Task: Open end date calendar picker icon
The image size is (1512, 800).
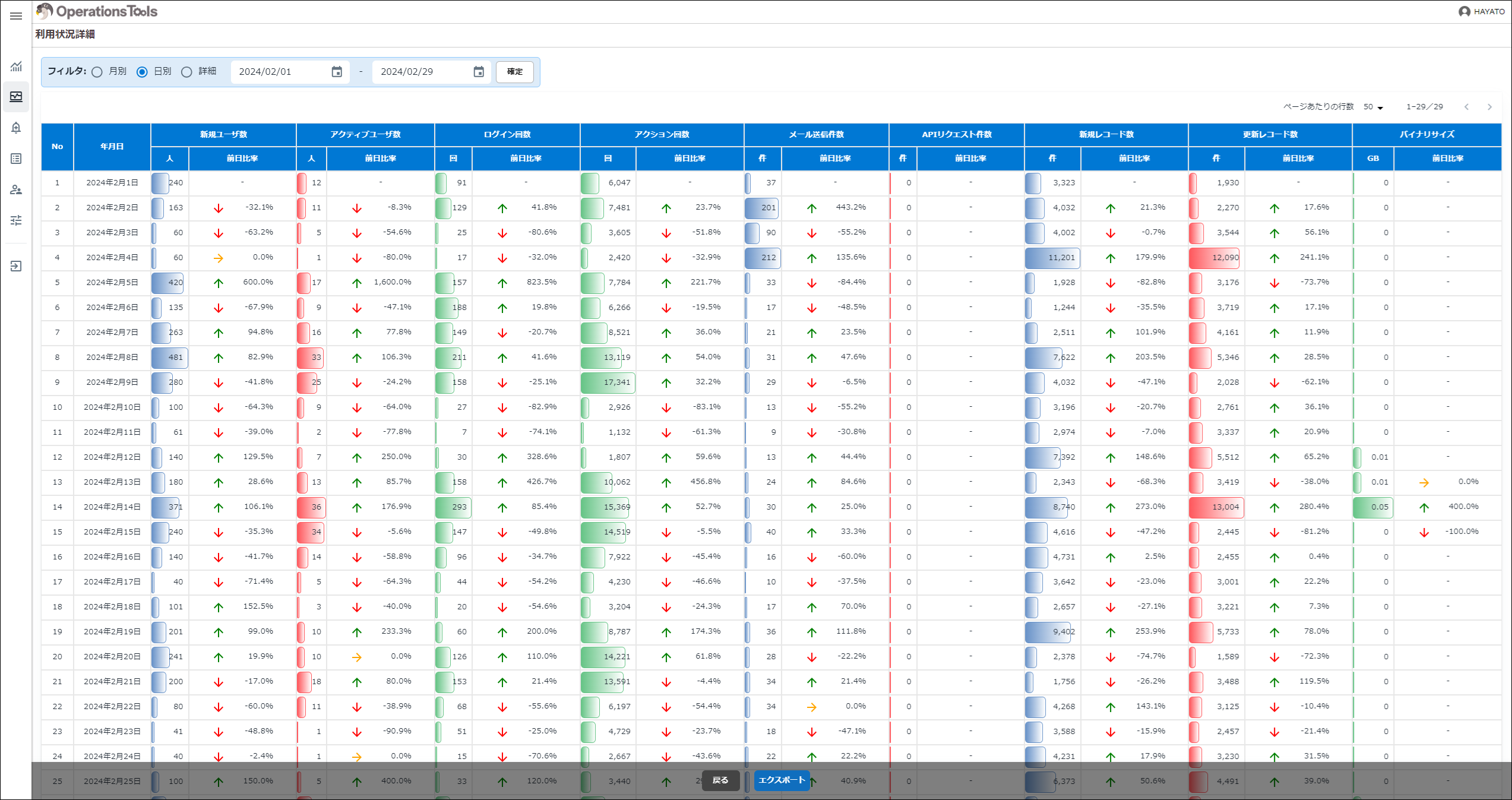Action: pos(479,72)
